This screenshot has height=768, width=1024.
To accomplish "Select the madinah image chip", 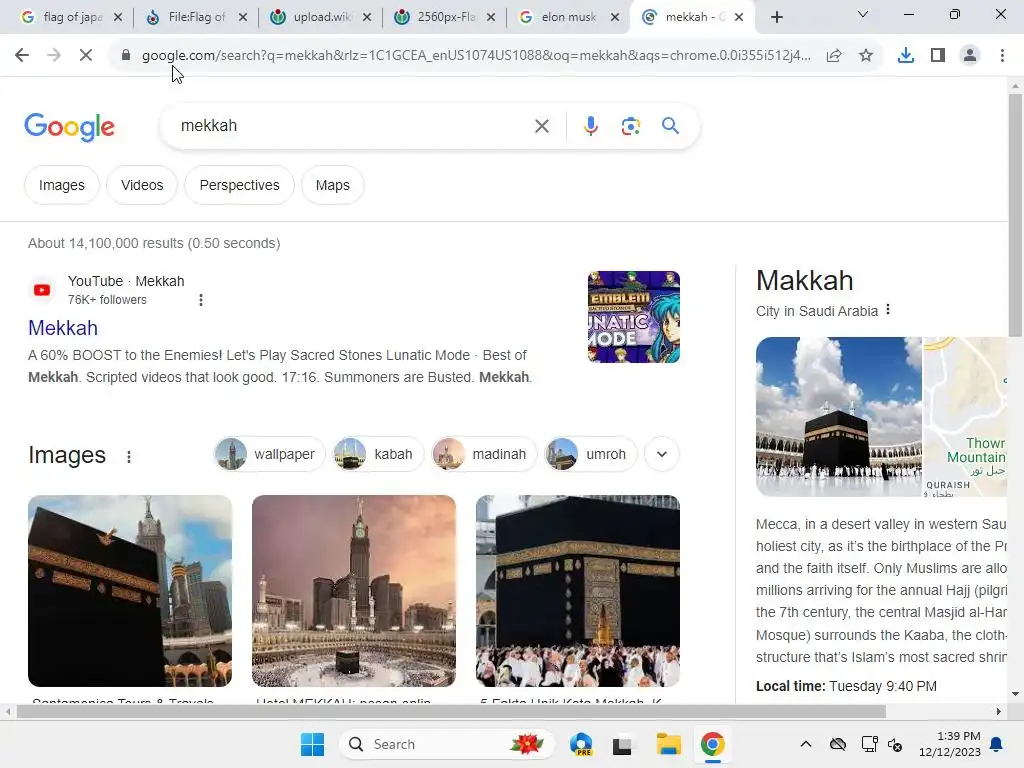I will tap(484, 454).
